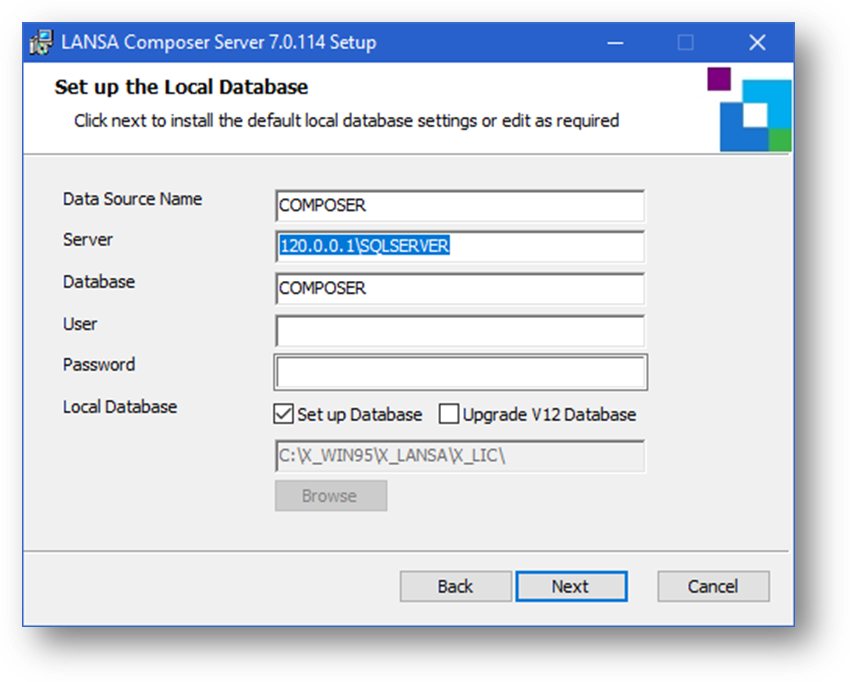
Task: Focus the Password input field
Action: 461,372
